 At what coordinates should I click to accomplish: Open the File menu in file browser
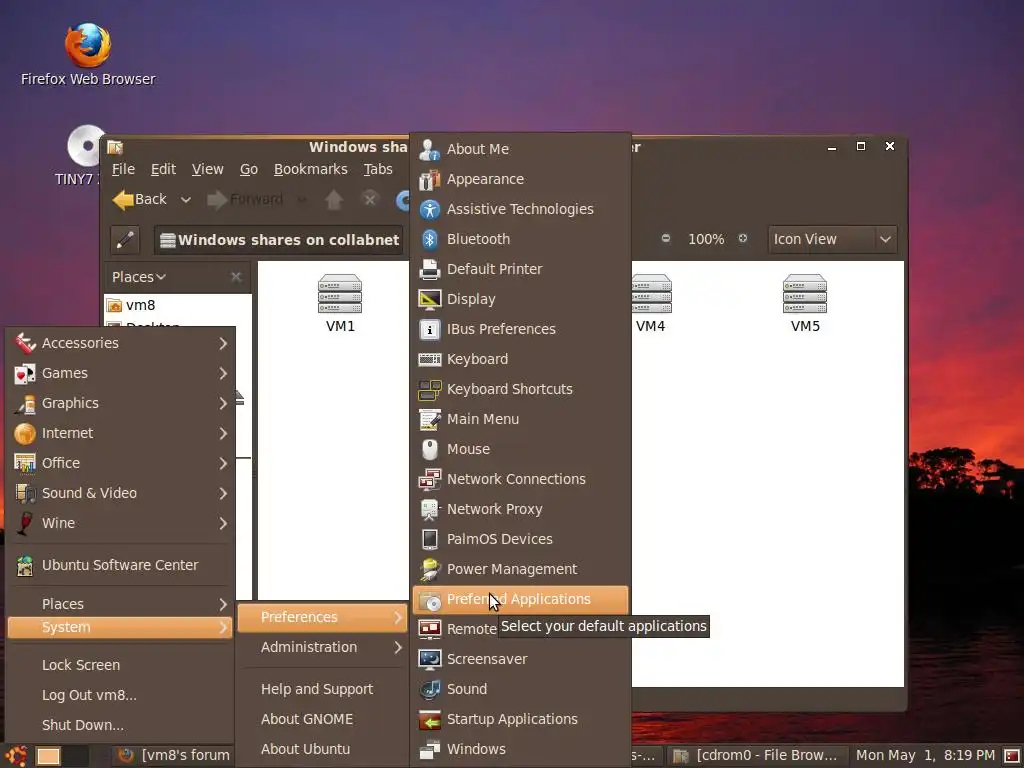click(123, 170)
